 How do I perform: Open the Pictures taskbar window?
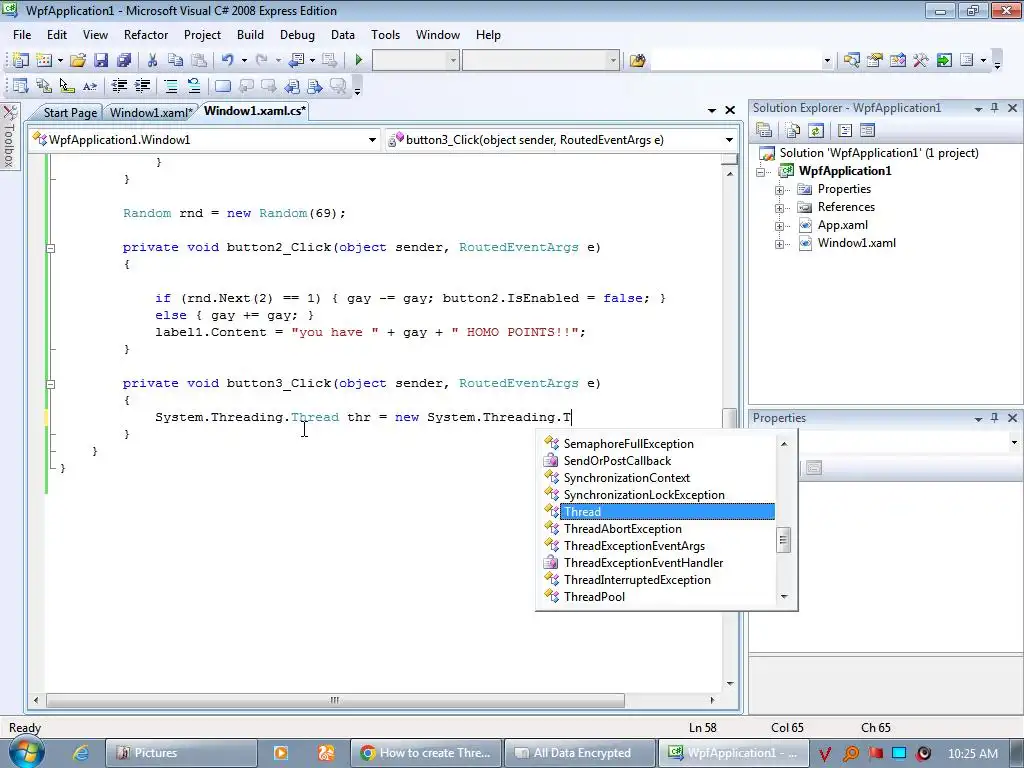pos(181,753)
